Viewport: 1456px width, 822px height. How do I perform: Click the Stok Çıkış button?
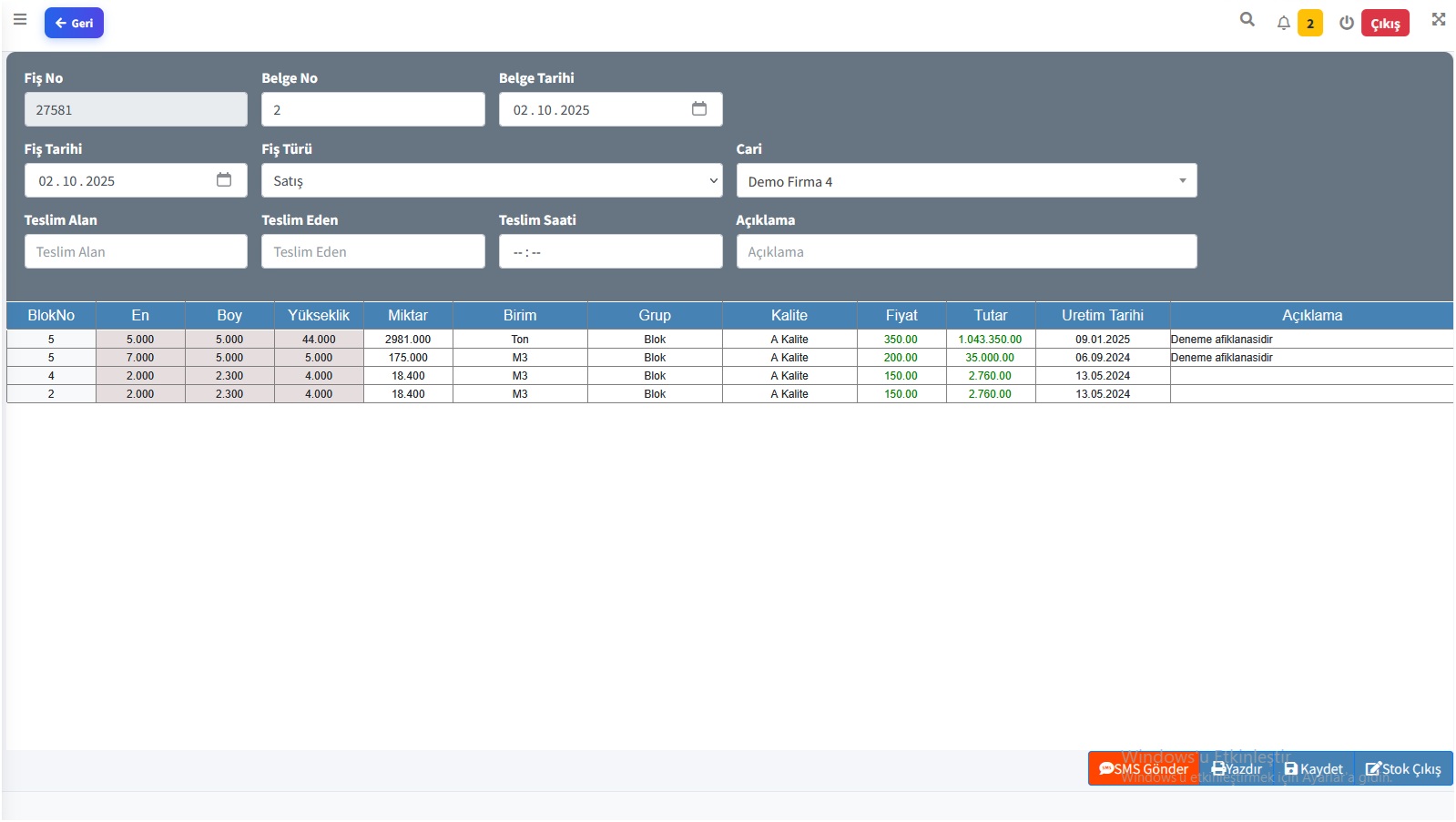click(1403, 768)
